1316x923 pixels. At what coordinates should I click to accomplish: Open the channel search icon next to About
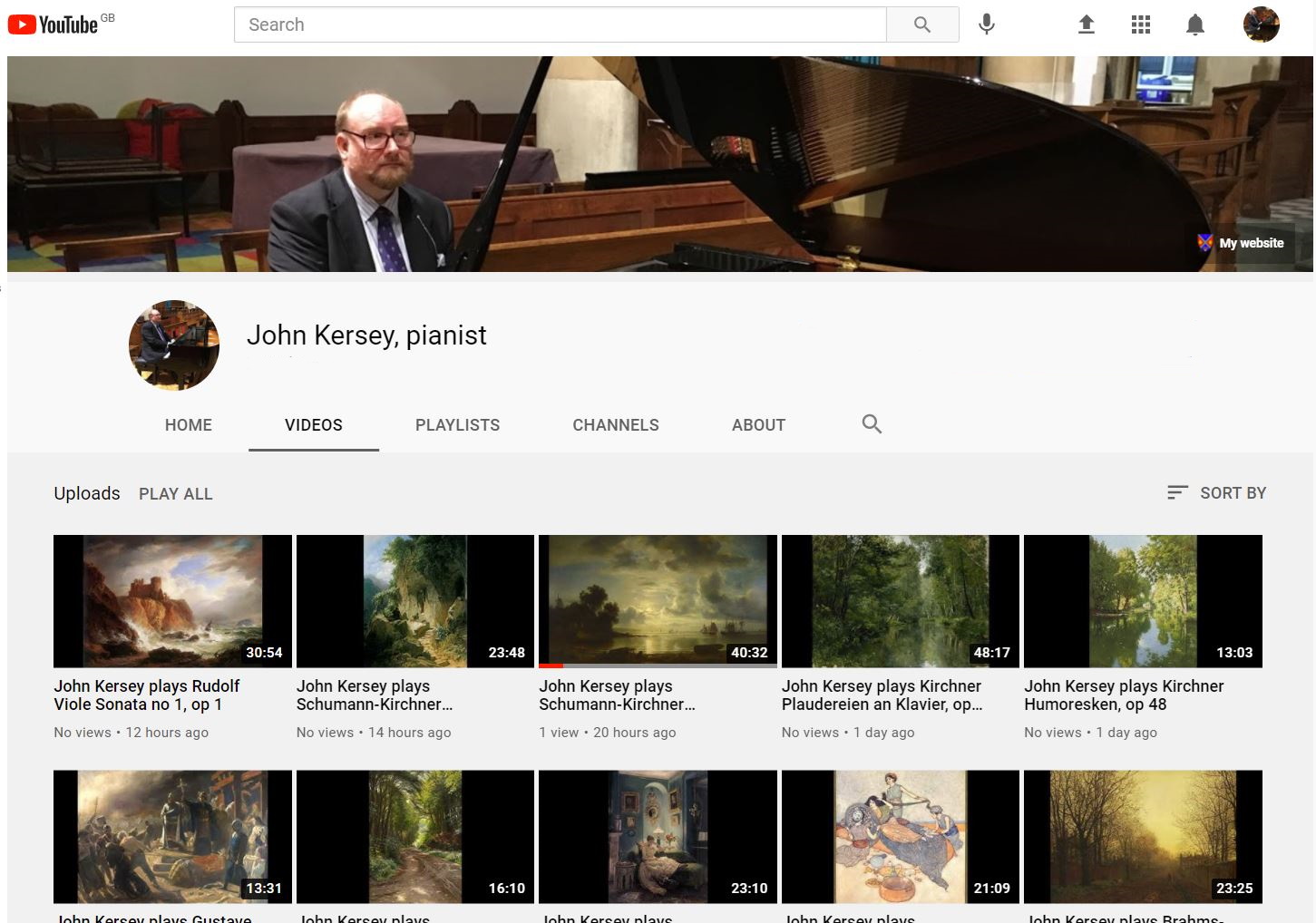pos(871,423)
